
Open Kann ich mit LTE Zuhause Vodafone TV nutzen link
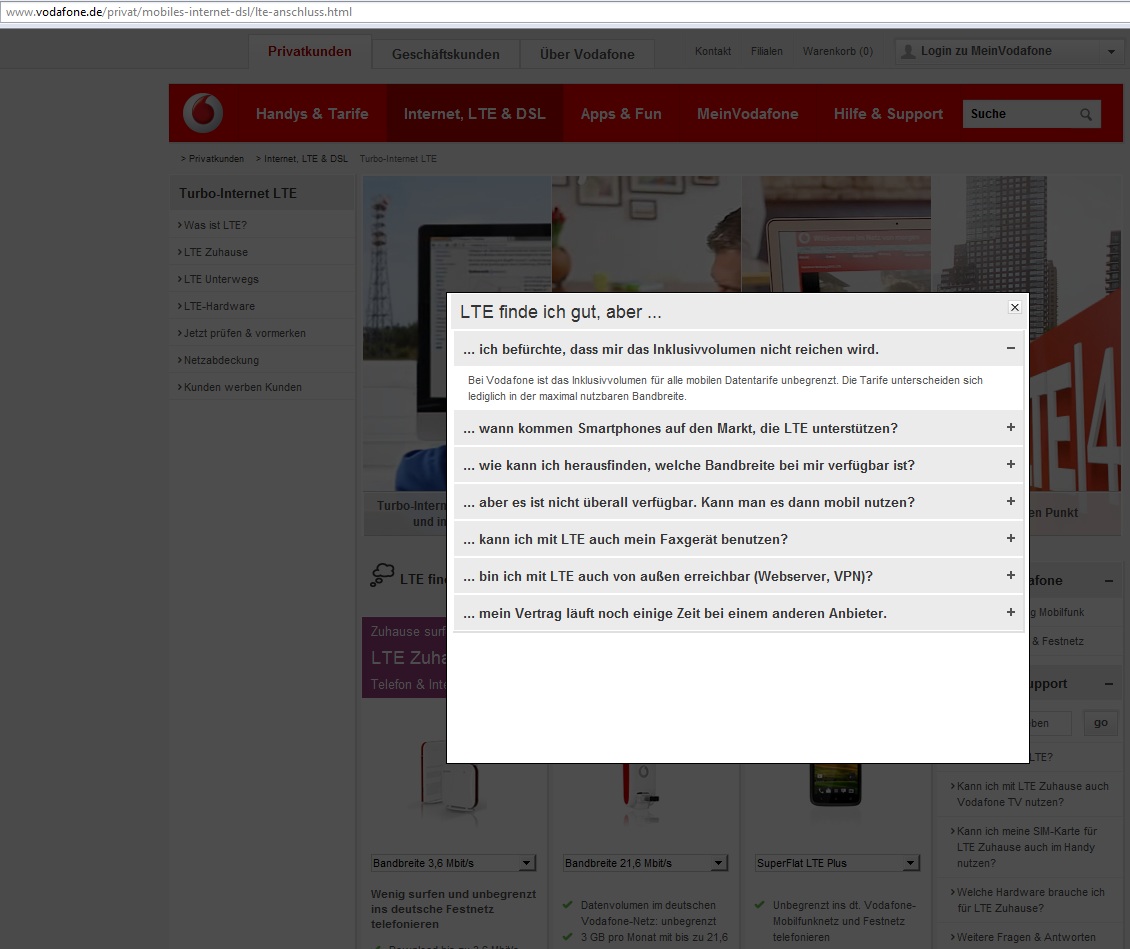click(1033, 794)
